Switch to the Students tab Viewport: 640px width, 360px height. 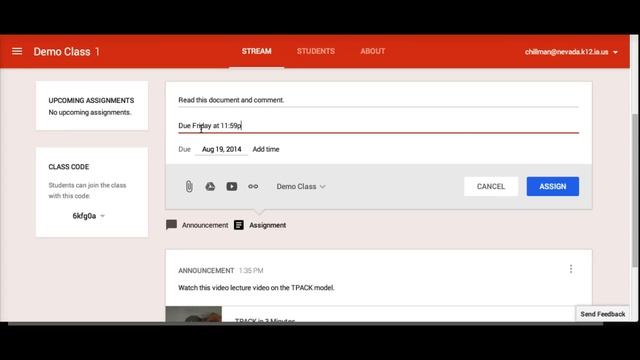click(316, 51)
